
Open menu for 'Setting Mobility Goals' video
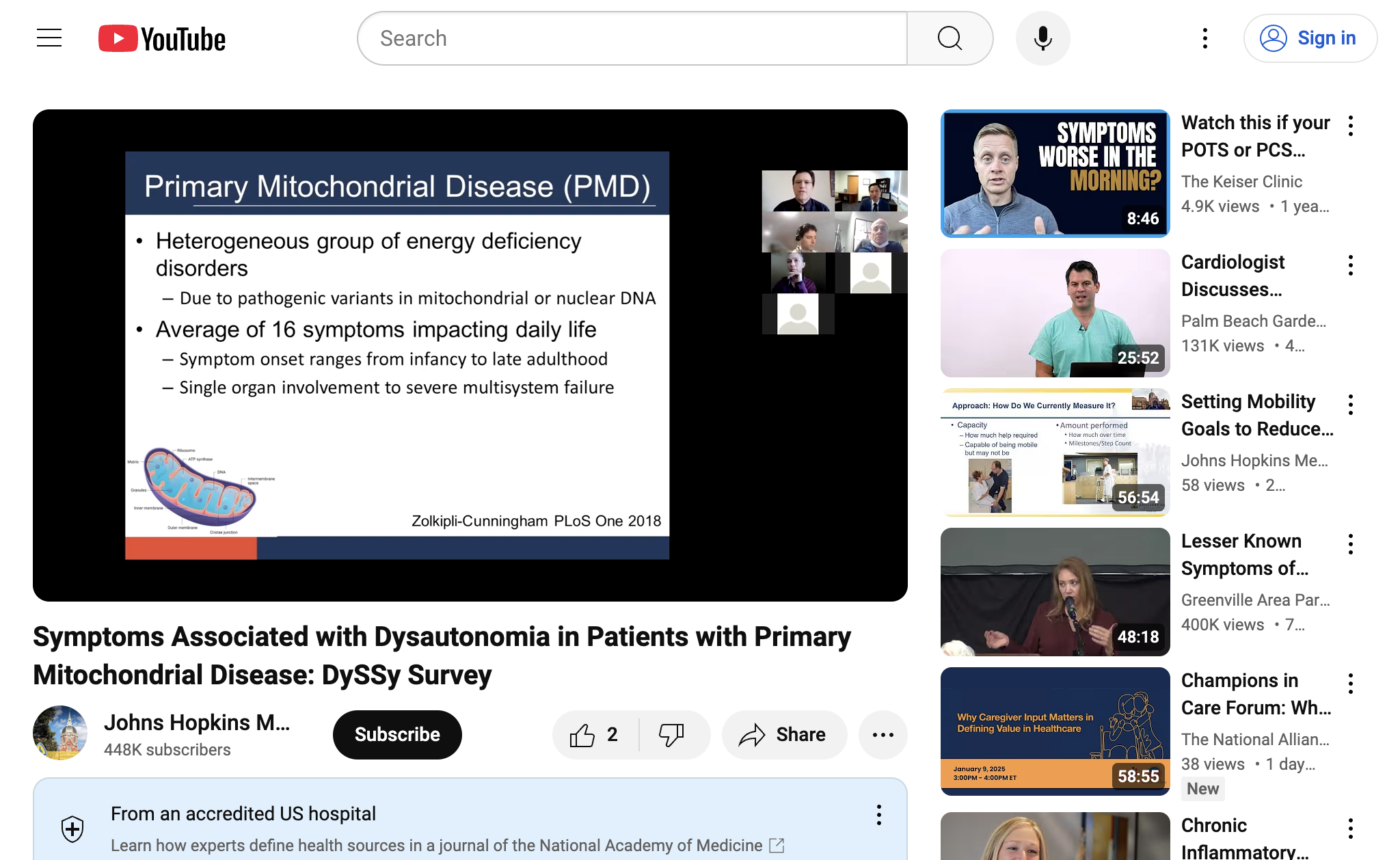pyautogui.click(x=1351, y=405)
